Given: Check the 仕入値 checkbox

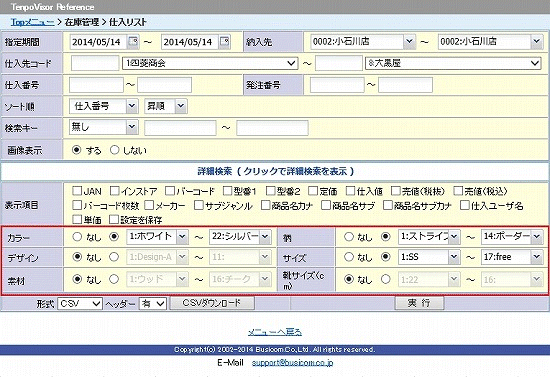Looking at the screenshot, I should click(350, 191).
